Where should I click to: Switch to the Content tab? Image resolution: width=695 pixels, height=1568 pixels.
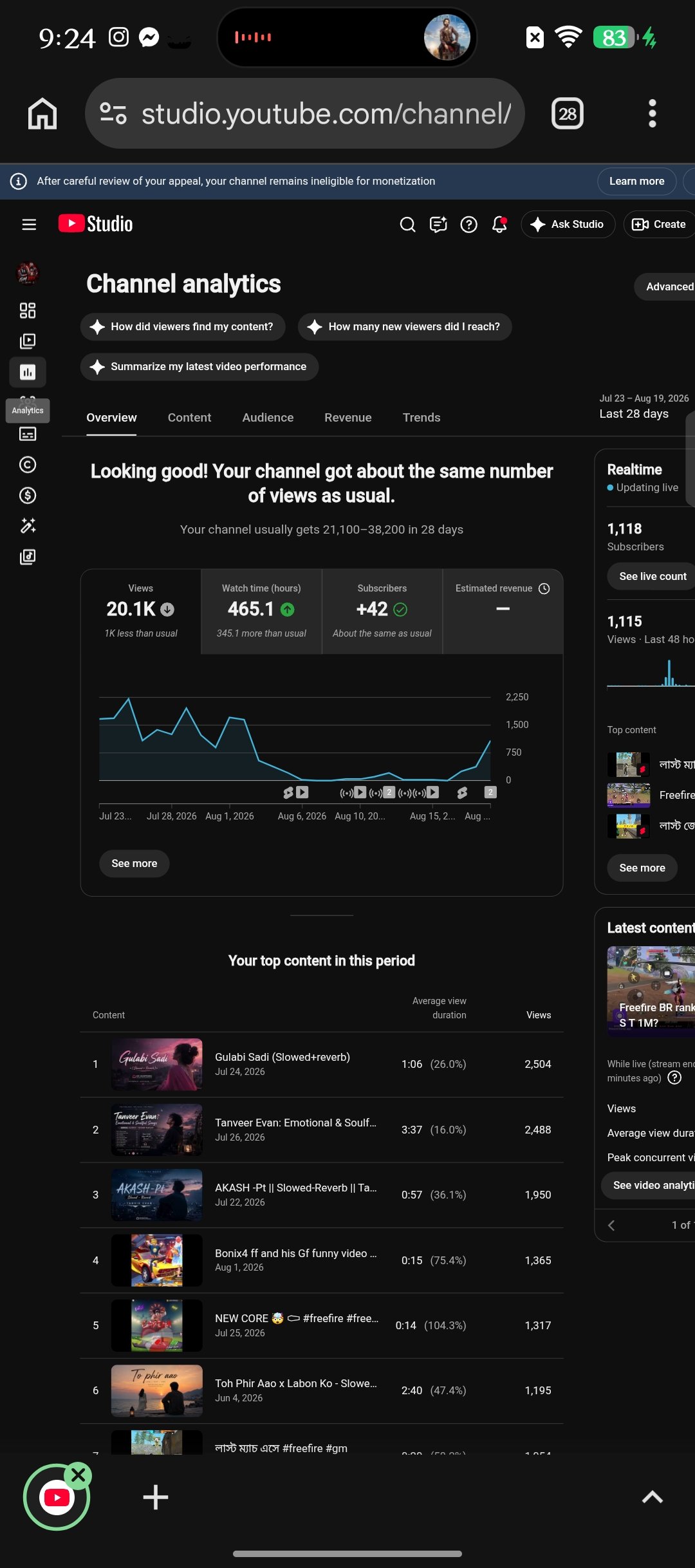point(189,417)
